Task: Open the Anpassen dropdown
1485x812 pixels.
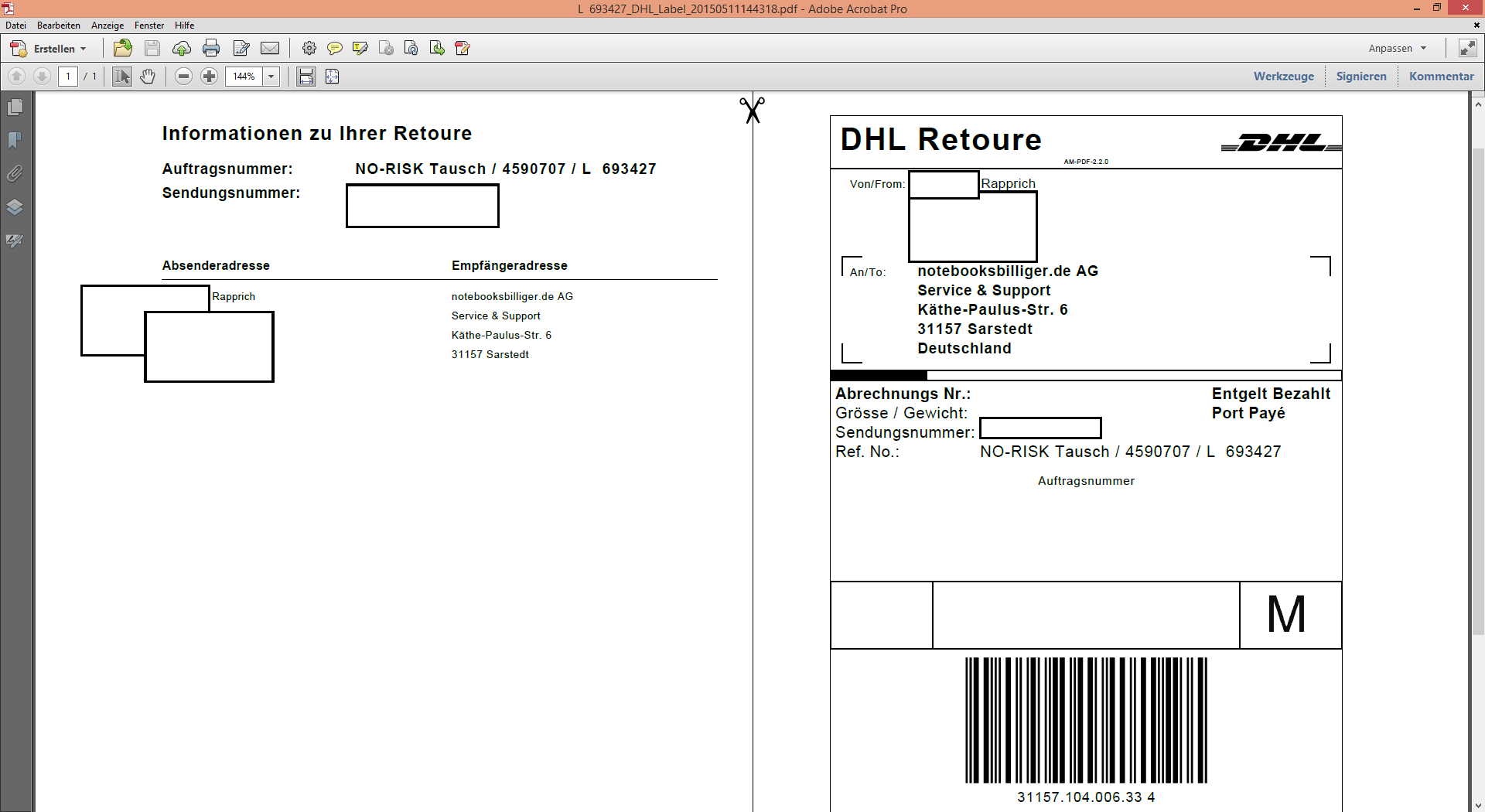Action: coord(1397,49)
